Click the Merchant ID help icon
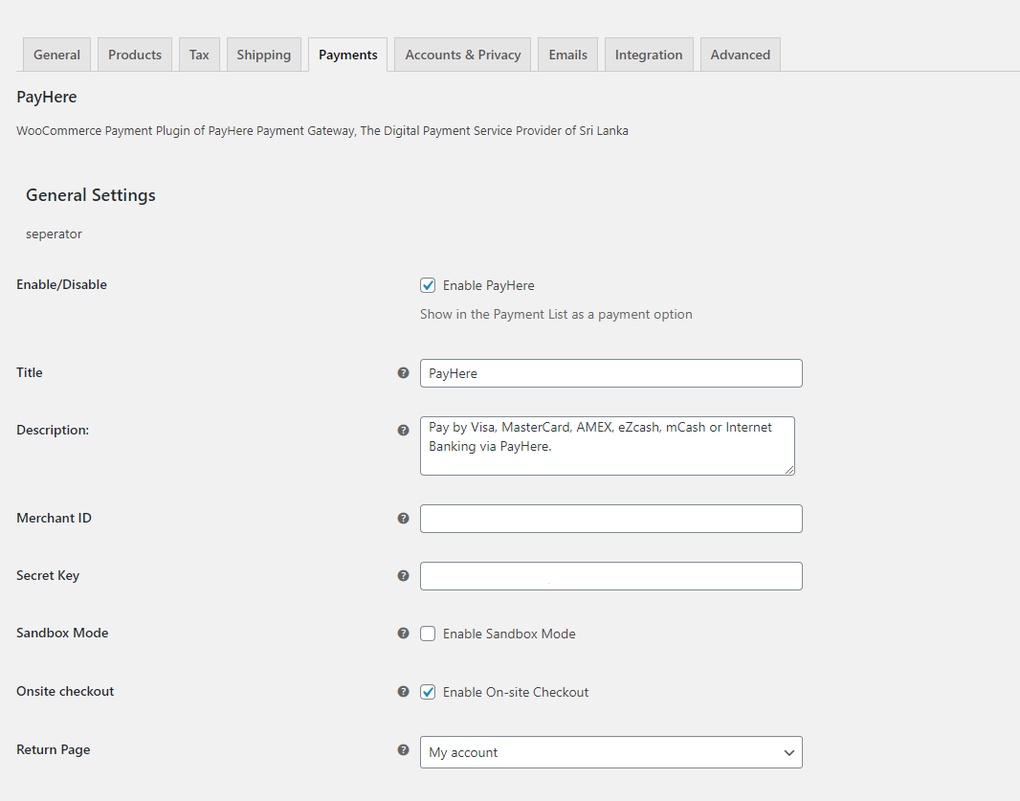 point(403,518)
